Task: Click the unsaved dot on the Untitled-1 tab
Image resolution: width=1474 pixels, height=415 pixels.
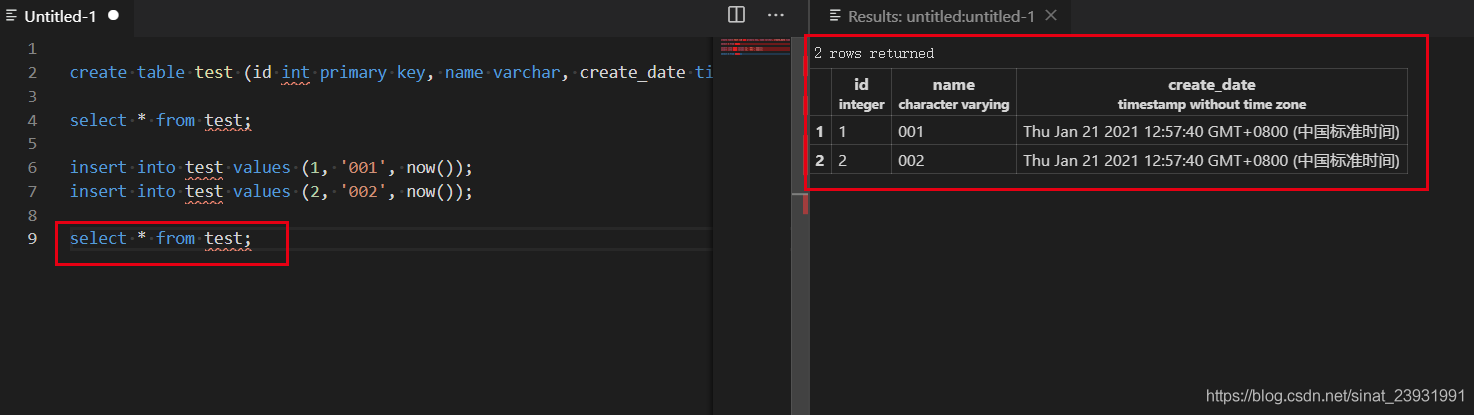Action: point(113,16)
